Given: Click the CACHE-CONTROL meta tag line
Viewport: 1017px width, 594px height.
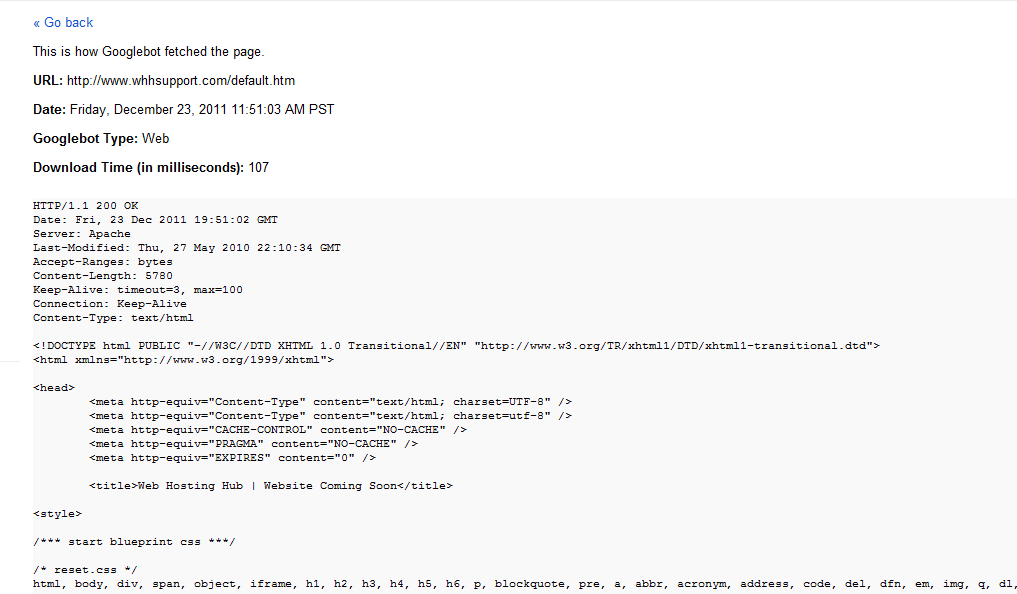Looking at the screenshot, I should 277,429.
